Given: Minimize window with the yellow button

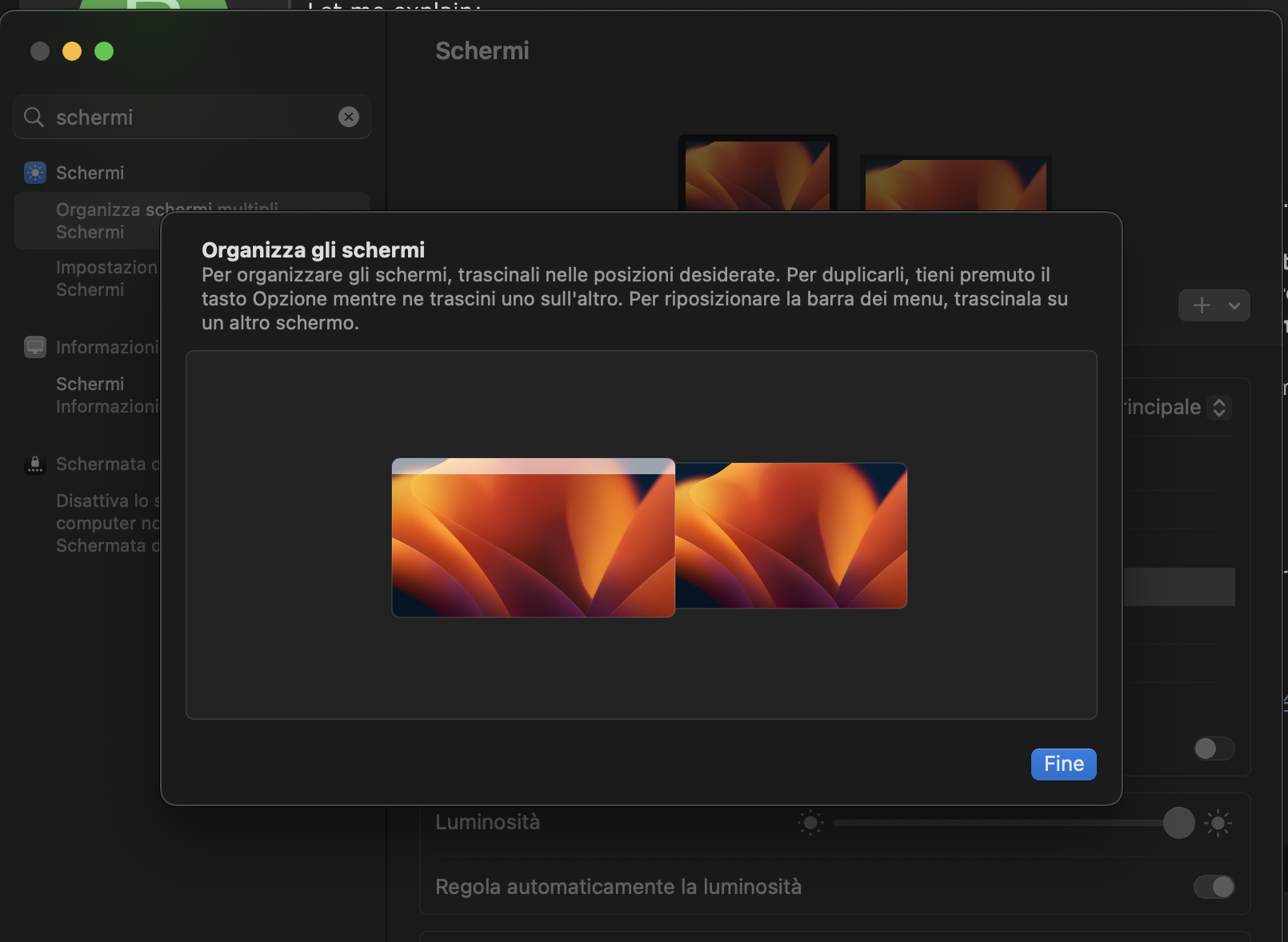Looking at the screenshot, I should tap(72, 51).
